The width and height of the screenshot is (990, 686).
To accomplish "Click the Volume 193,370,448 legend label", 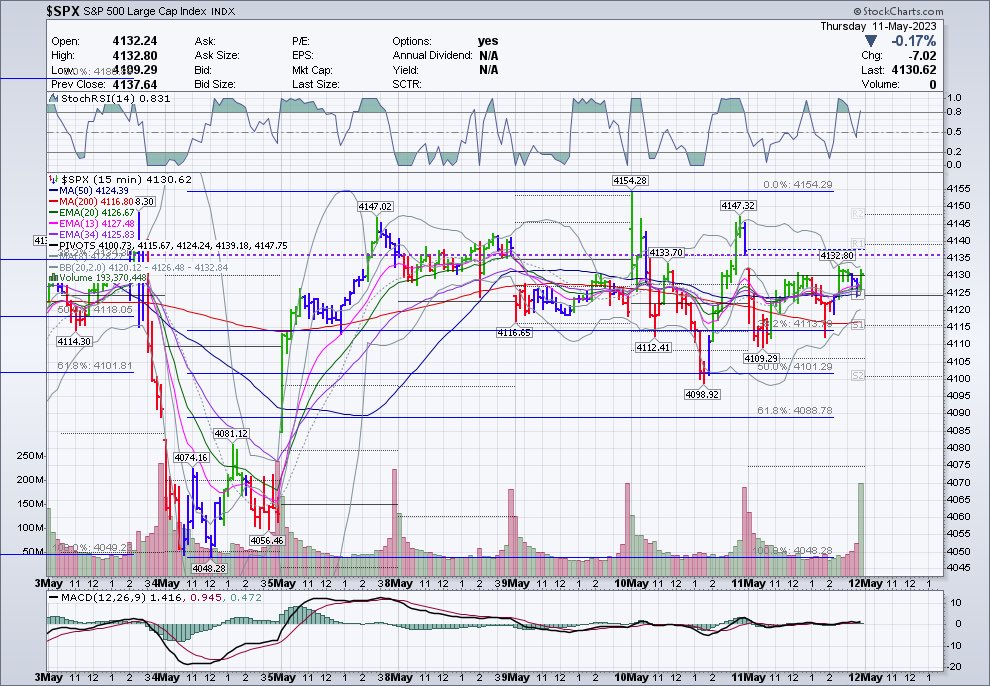I will 103,278.
